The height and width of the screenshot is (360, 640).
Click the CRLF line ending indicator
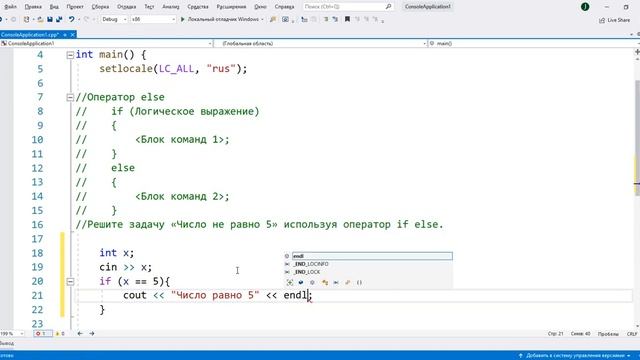pos(632,334)
